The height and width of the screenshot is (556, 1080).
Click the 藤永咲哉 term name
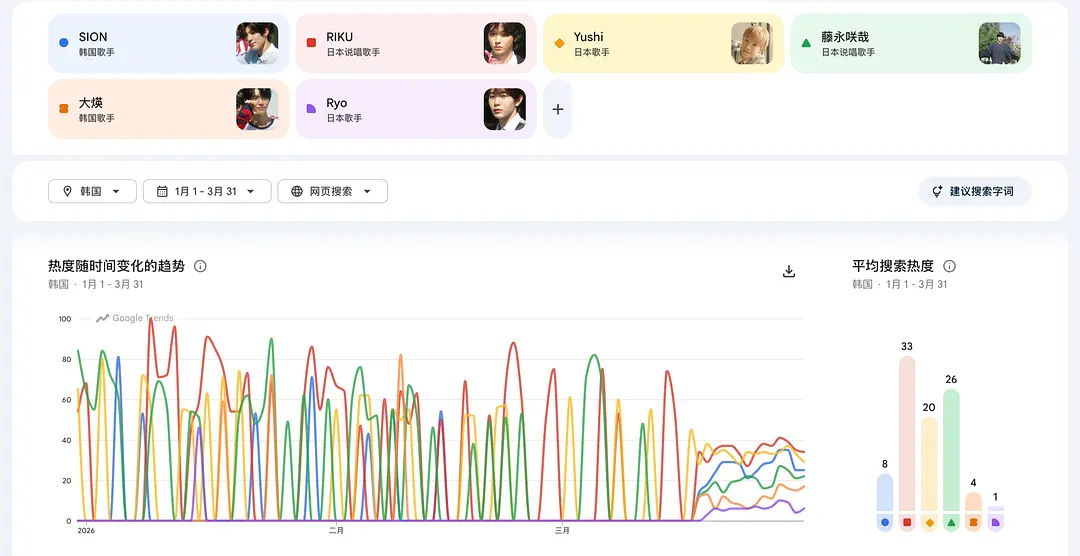click(845, 37)
